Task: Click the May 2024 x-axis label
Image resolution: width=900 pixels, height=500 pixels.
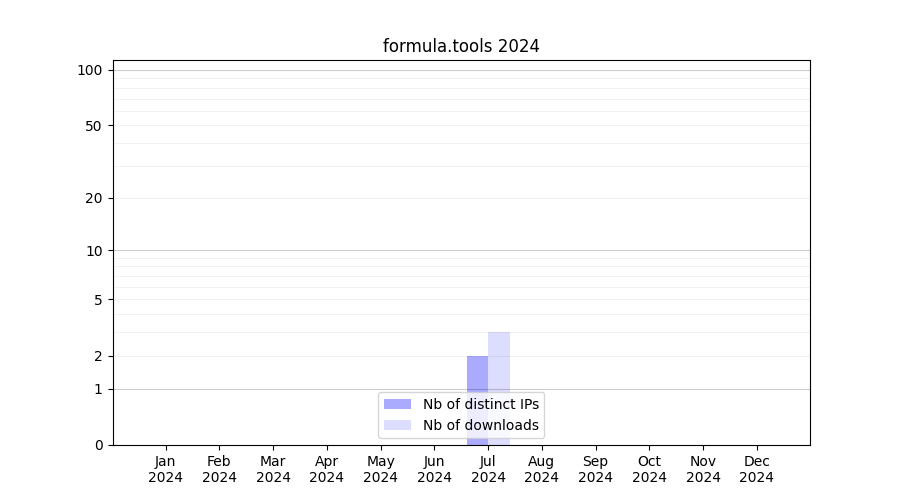Action: tap(380, 469)
